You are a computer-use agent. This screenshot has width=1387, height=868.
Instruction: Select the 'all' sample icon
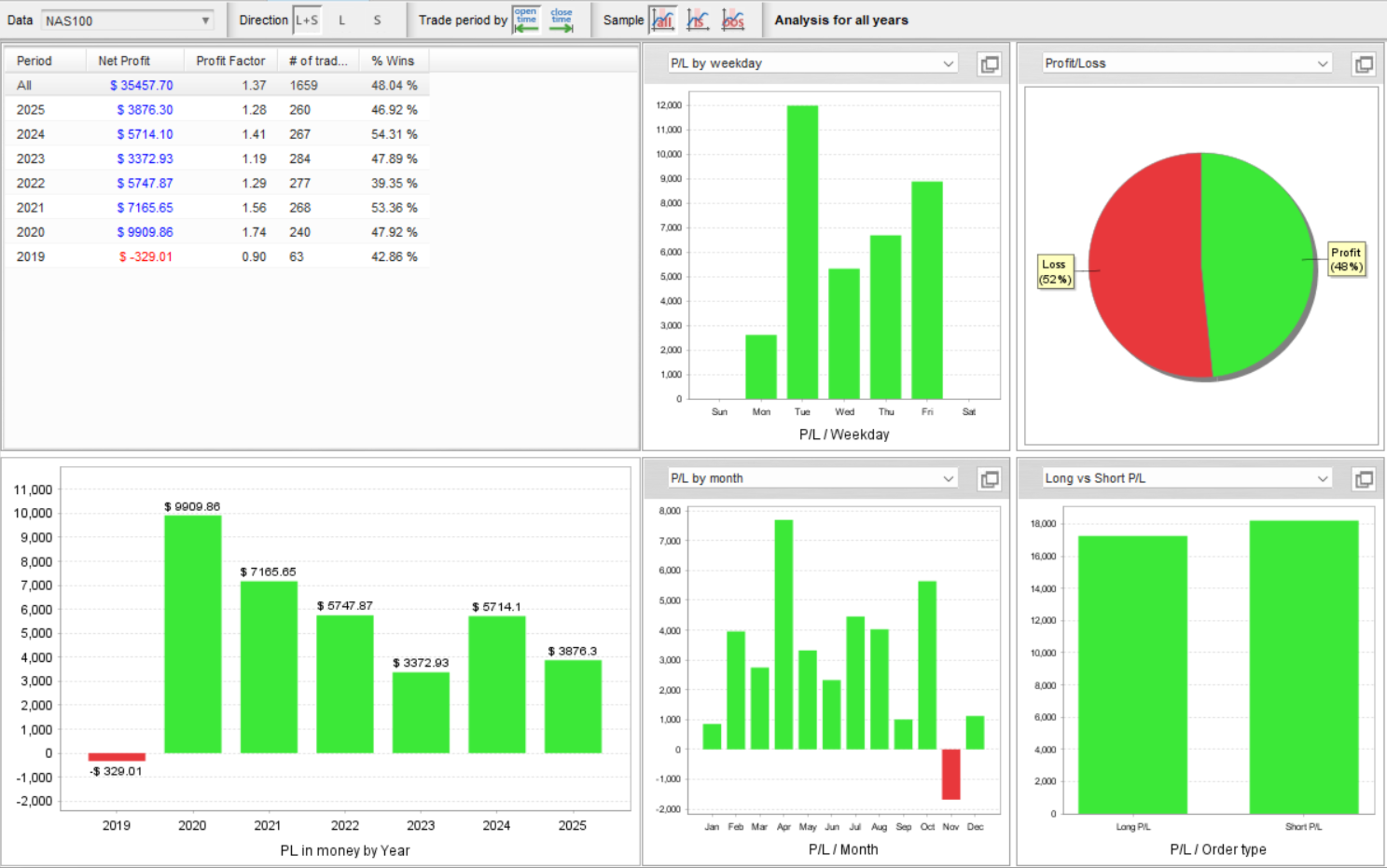(662, 20)
